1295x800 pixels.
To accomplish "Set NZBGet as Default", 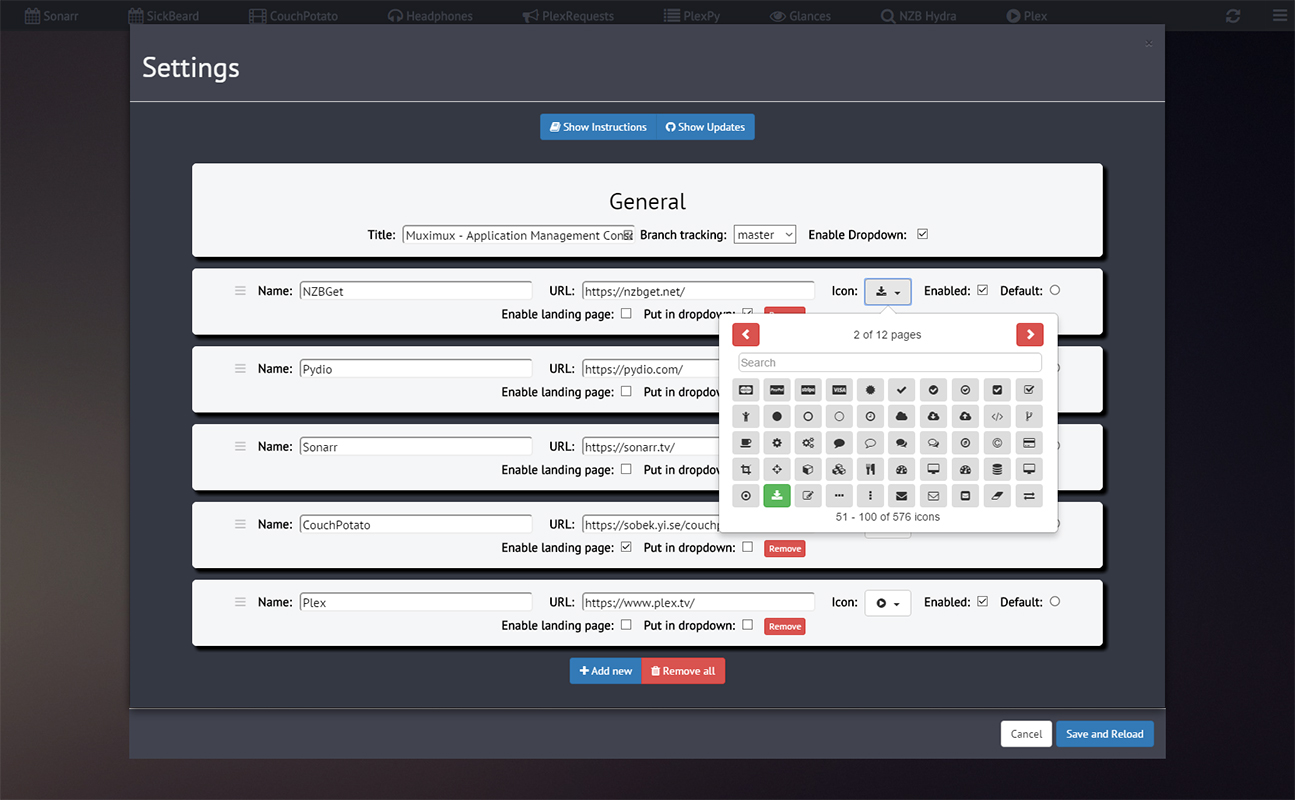I will (1055, 290).
